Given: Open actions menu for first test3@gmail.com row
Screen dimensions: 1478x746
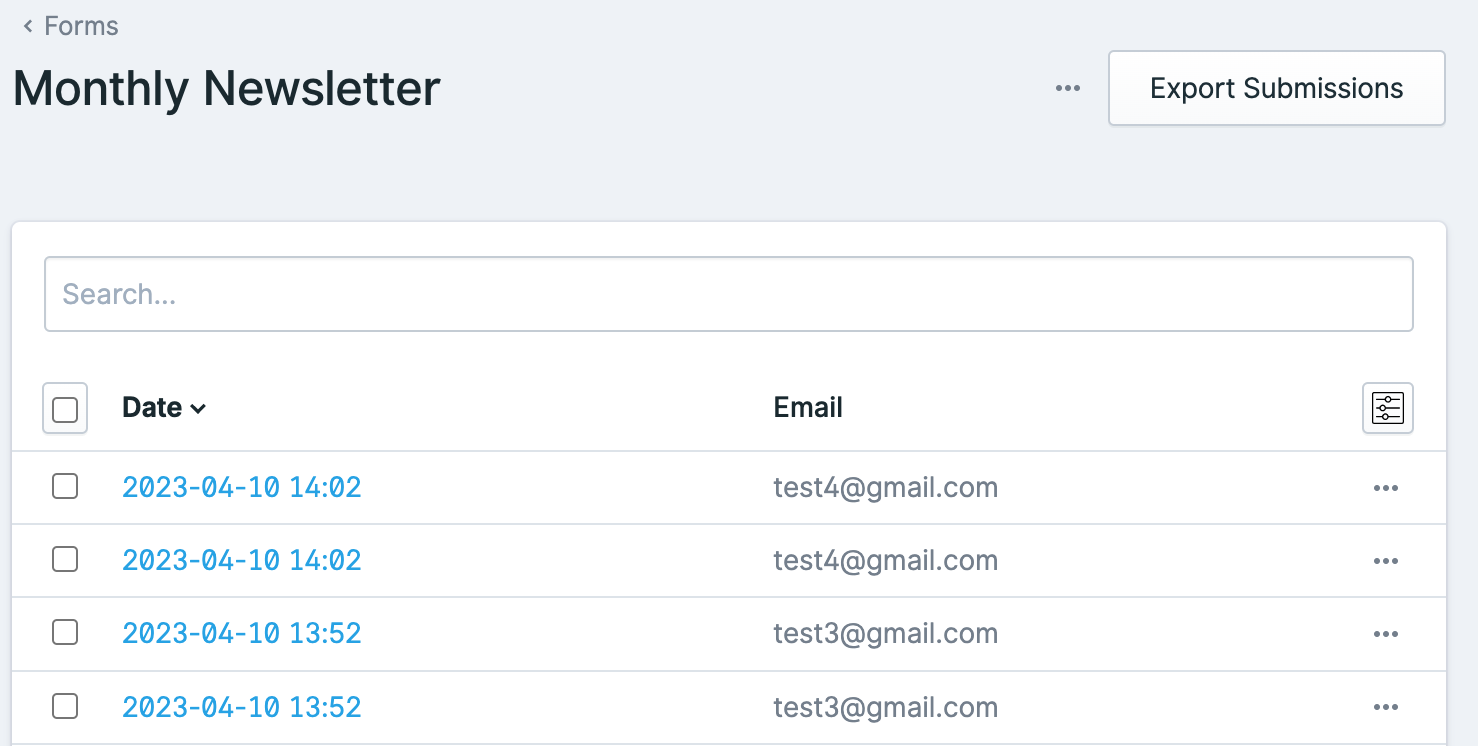Looking at the screenshot, I should click(x=1386, y=634).
